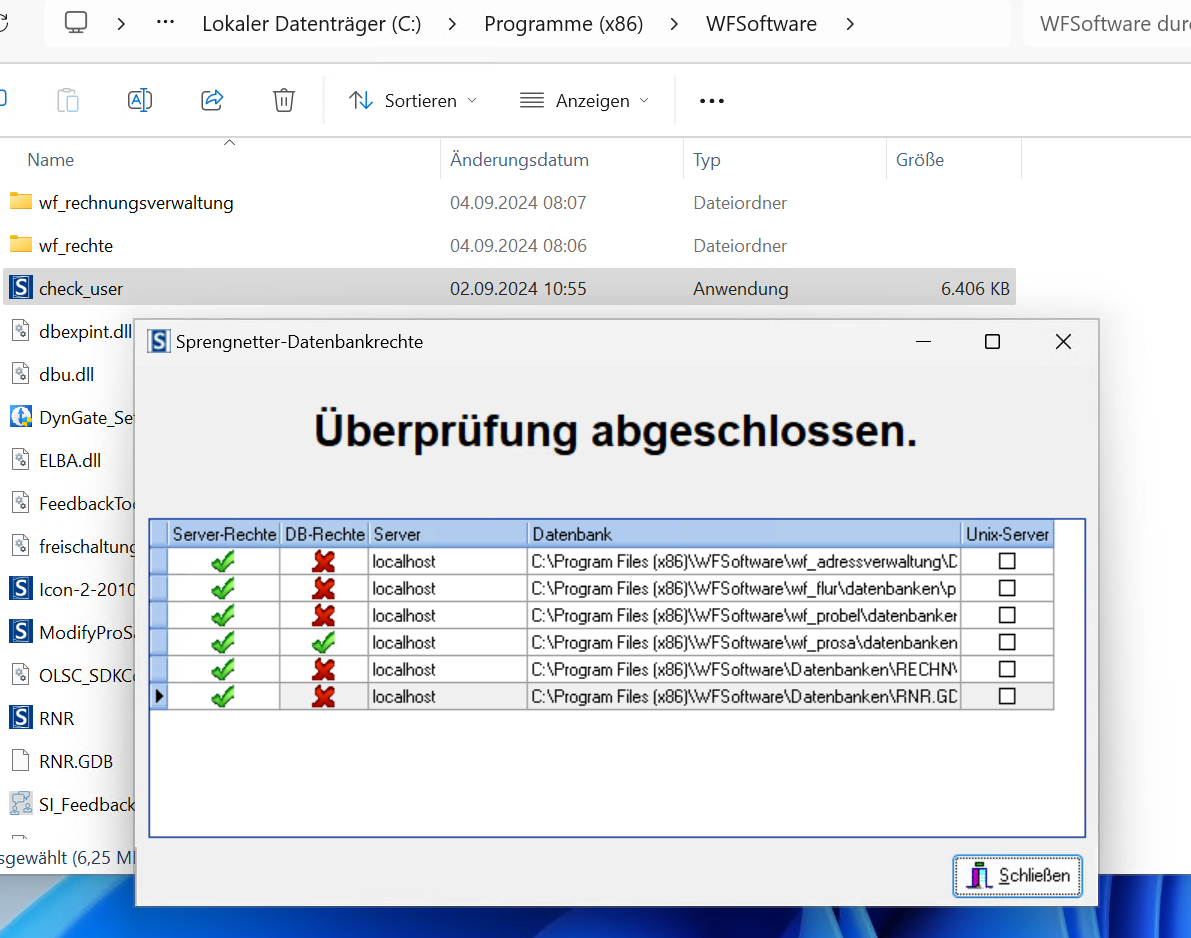Click the DynGate_Se application icon
Screen dimensions: 1191x938
tap(21, 417)
